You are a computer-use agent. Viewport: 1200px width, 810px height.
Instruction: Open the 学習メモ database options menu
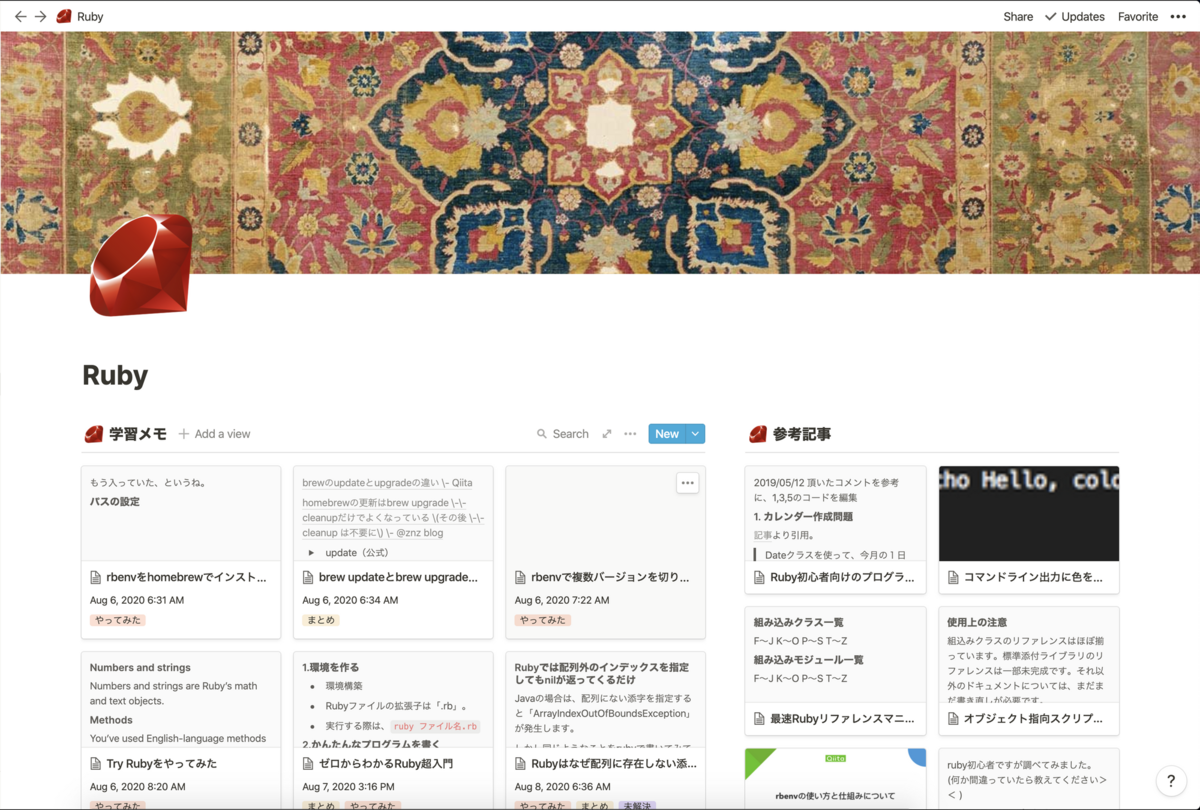pos(630,434)
